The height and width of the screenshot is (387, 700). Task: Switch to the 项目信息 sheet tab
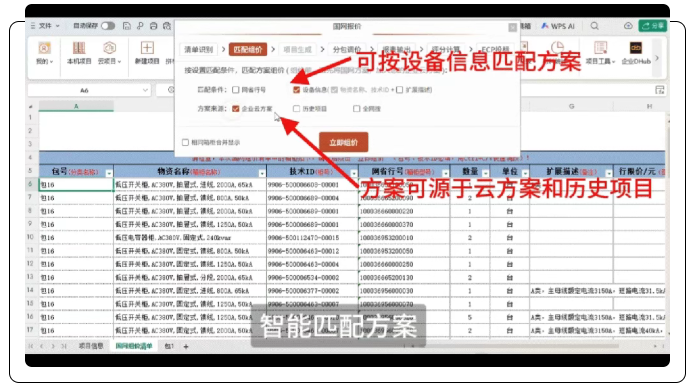[91, 346]
